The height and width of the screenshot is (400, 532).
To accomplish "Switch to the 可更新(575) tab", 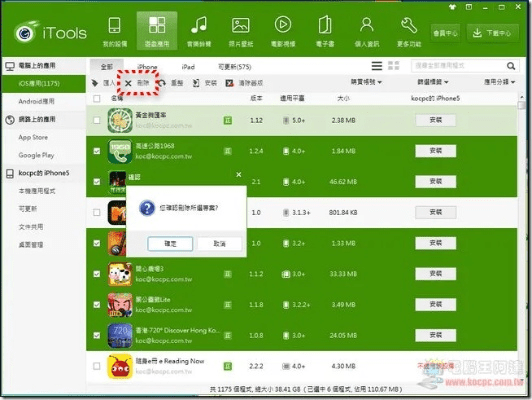I will pyautogui.click(x=234, y=67).
